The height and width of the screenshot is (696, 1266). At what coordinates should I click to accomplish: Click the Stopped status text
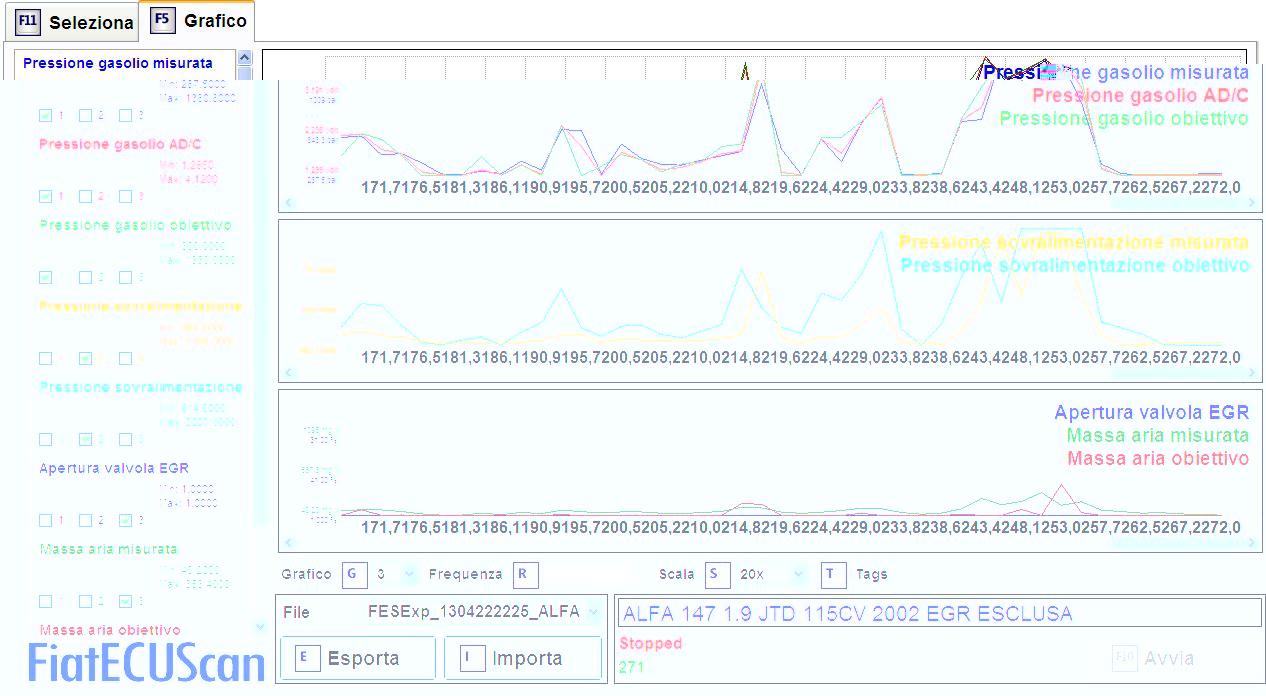(650, 643)
